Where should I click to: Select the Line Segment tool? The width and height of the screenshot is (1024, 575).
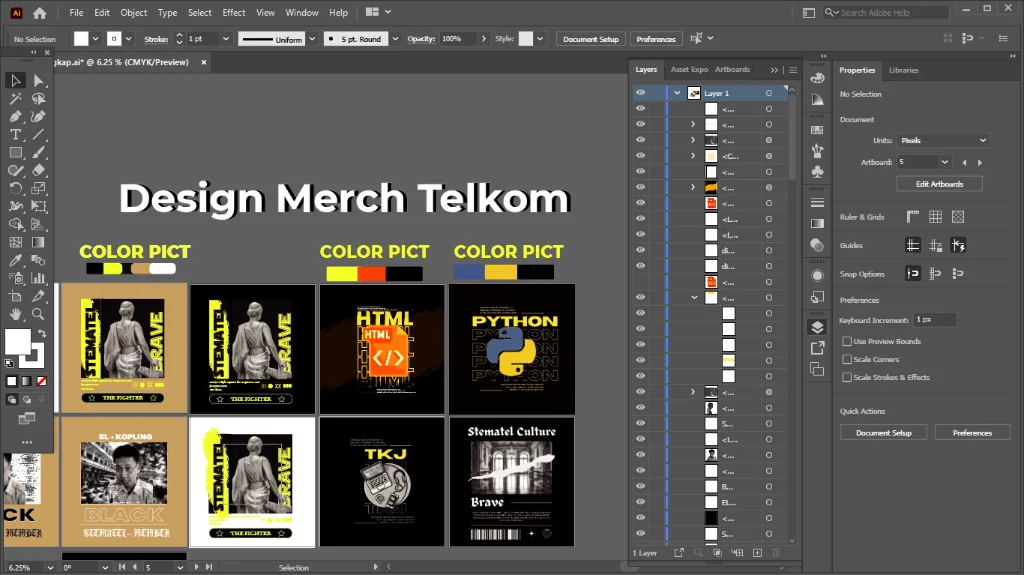[x=39, y=135]
